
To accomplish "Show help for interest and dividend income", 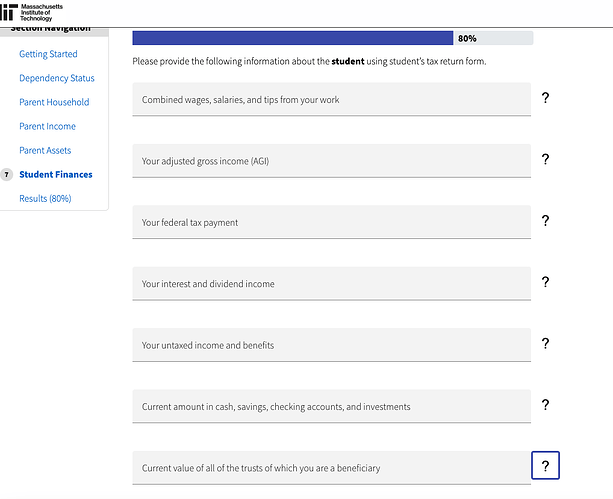I will click(x=545, y=282).
